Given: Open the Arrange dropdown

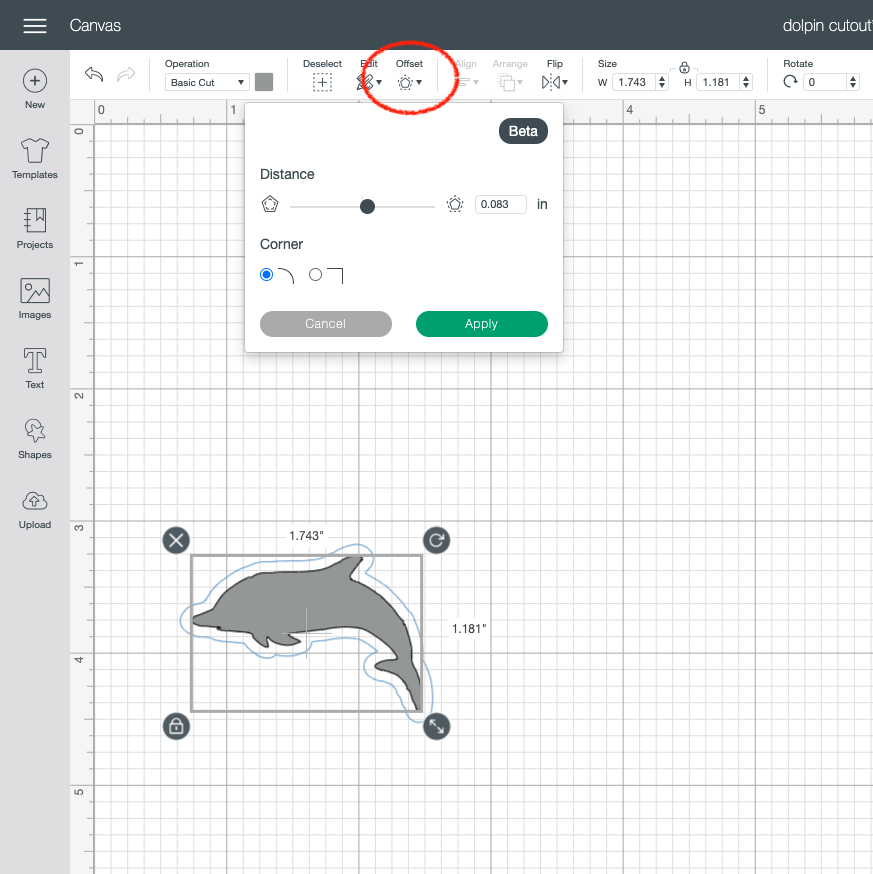Looking at the screenshot, I should coord(510,82).
